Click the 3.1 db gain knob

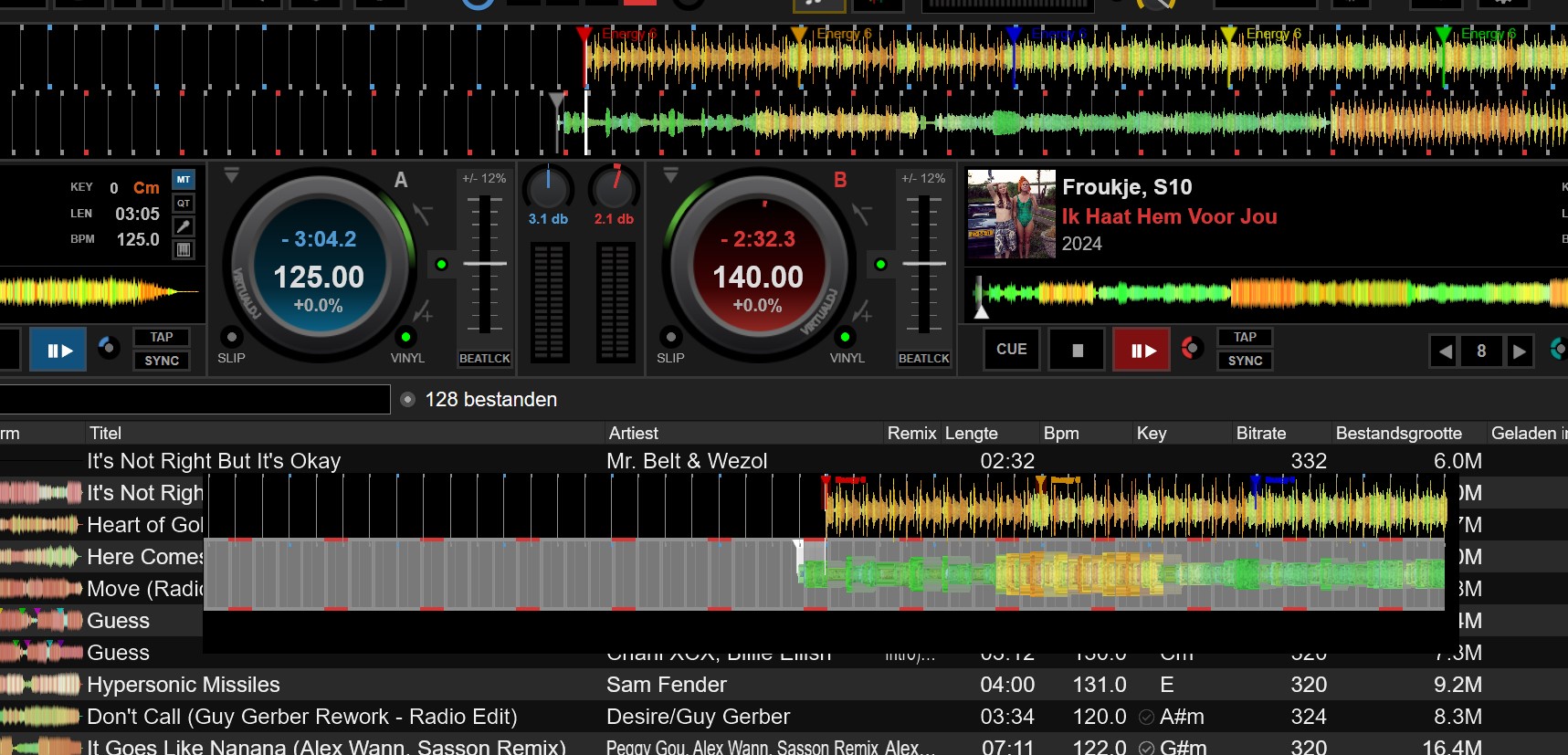(x=548, y=187)
